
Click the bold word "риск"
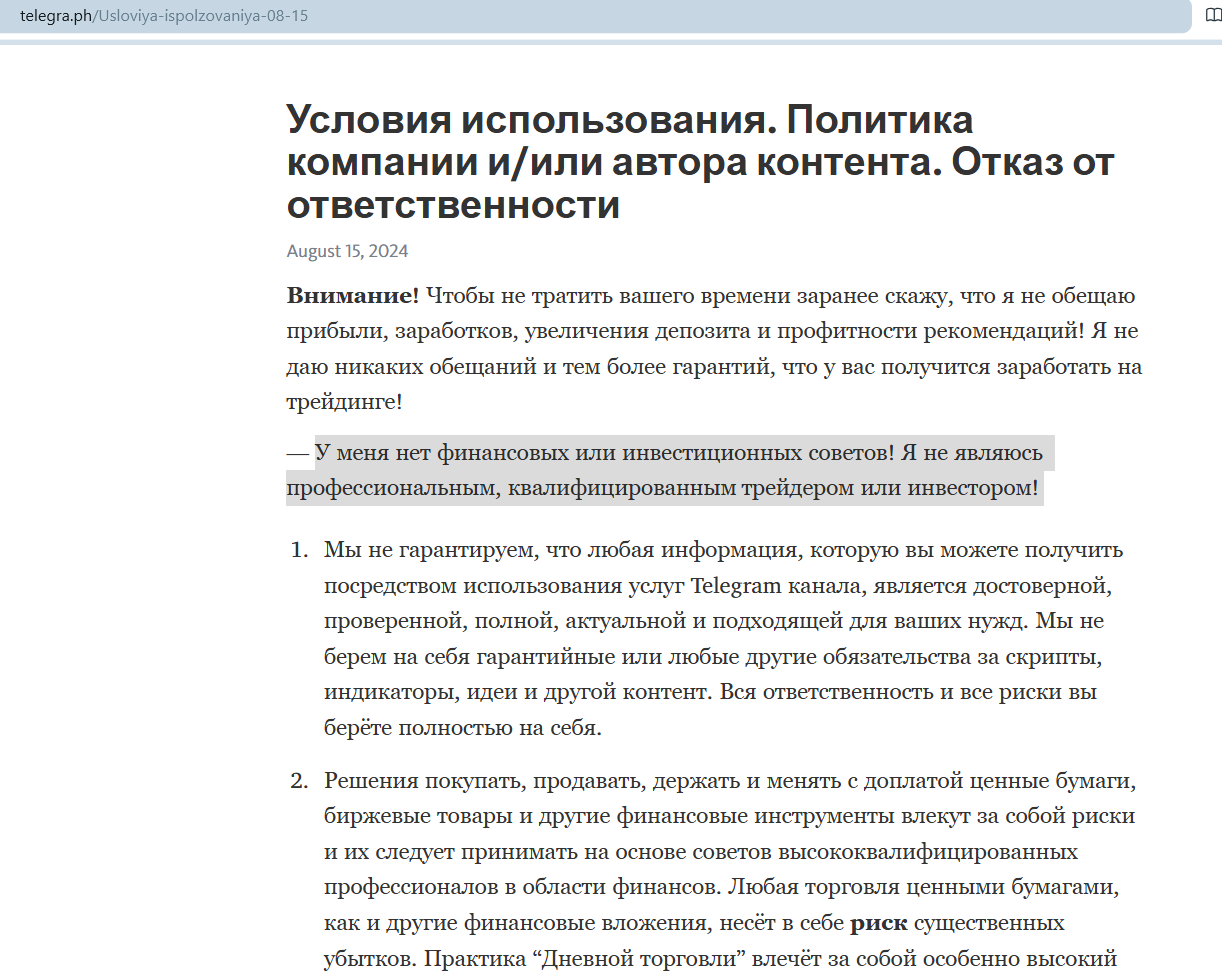879,922
